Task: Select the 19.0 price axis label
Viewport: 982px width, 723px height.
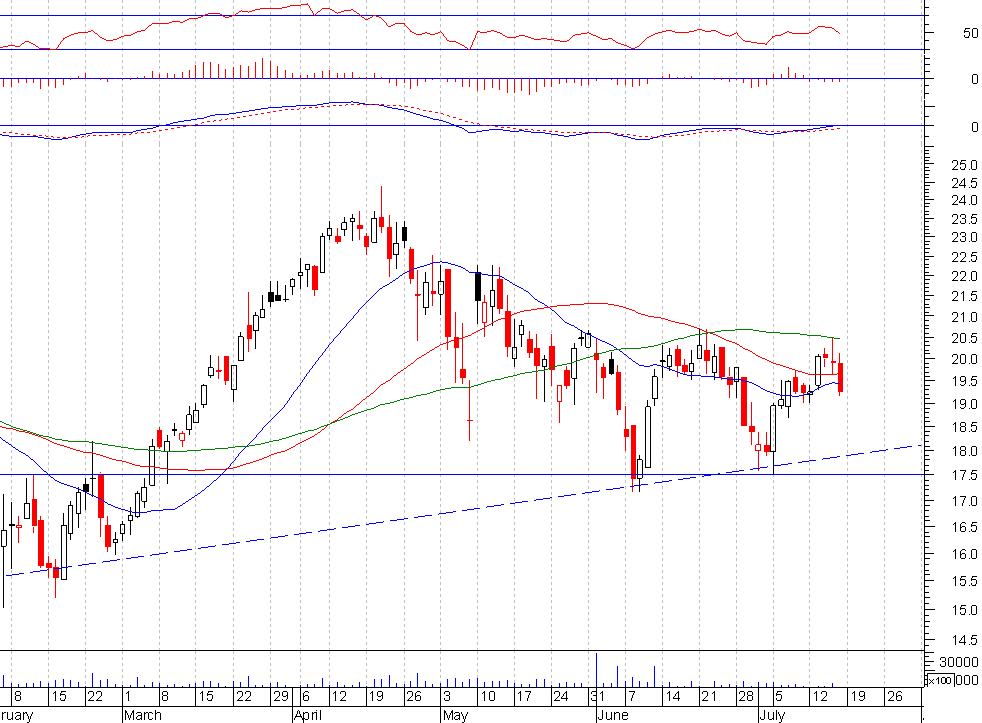Action: [x=964, y=404]
